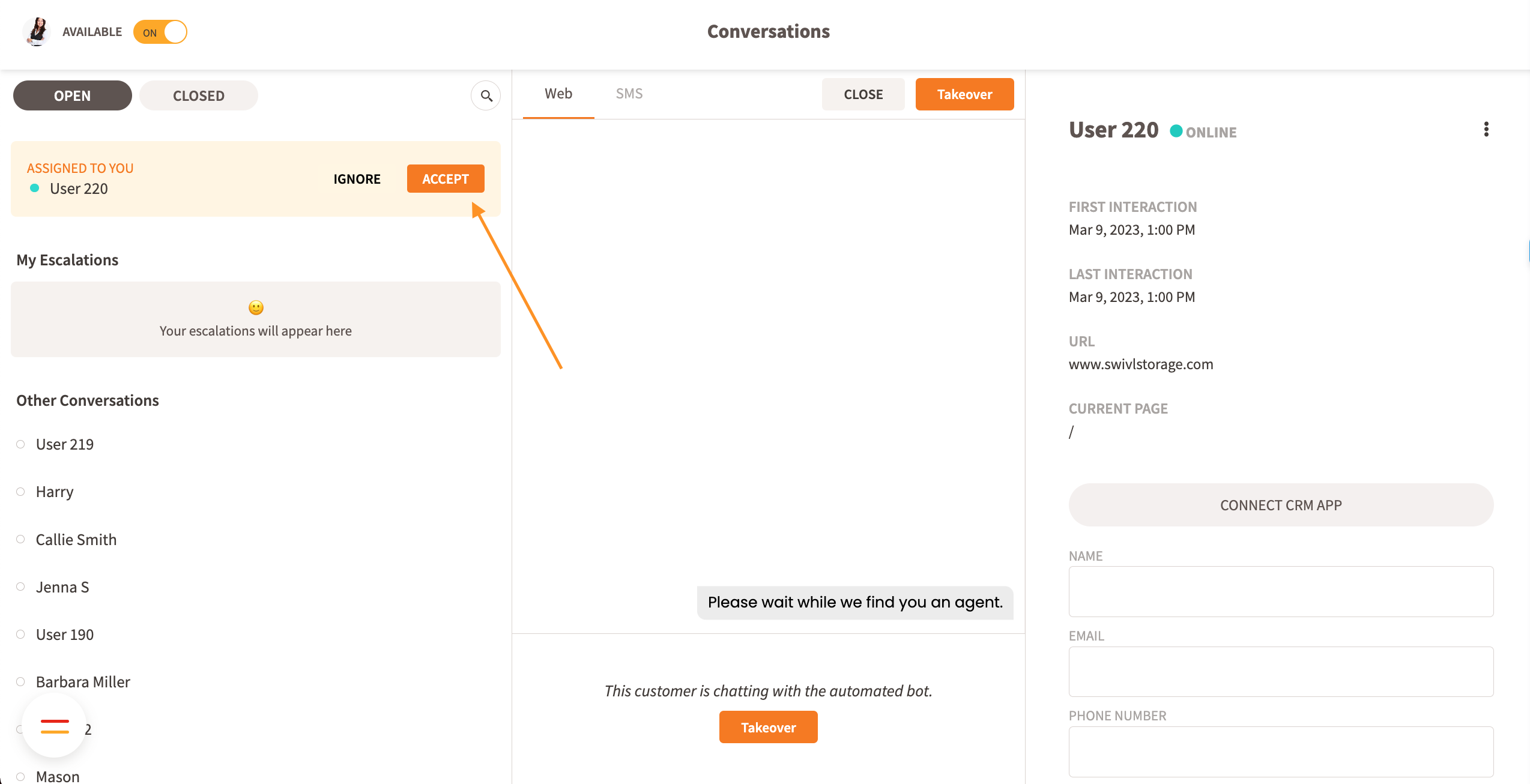Open the Barbara Miller conversation
The height and width of the screenshot is (784, 1530).
click(83, 682)
